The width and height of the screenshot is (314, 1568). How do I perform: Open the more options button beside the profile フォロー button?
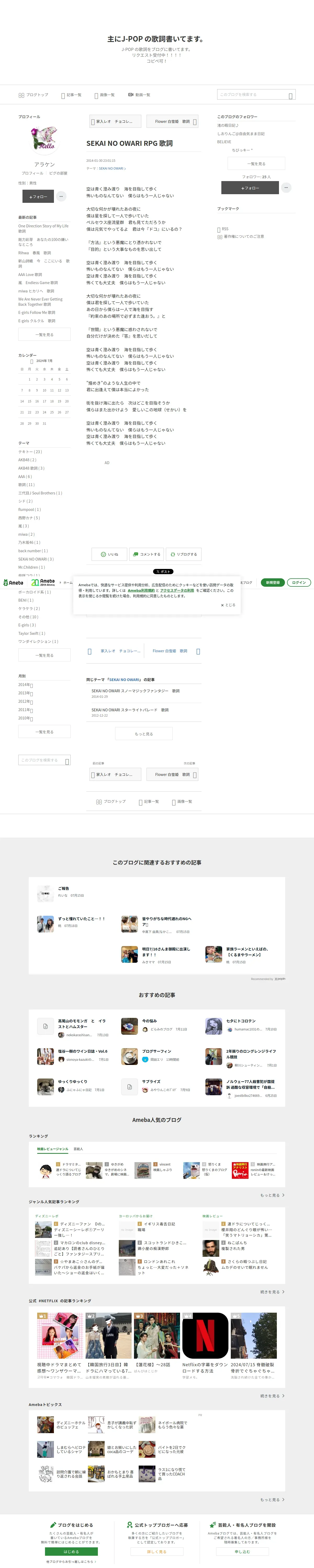[61, 197]
